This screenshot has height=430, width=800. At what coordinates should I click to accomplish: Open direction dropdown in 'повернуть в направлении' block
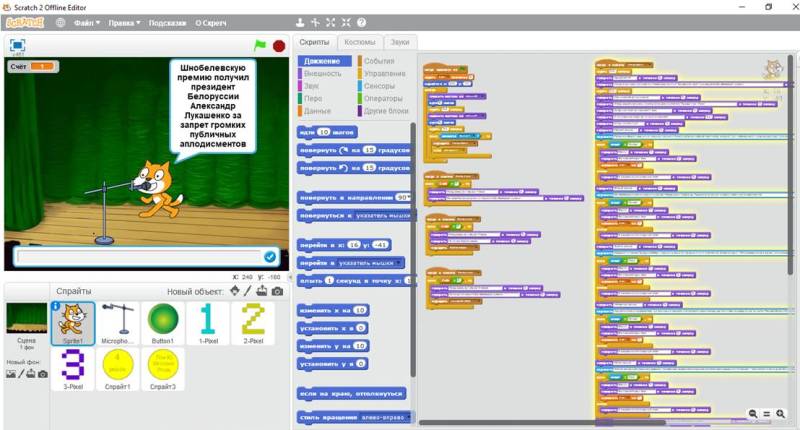click(x=408, y=198)
